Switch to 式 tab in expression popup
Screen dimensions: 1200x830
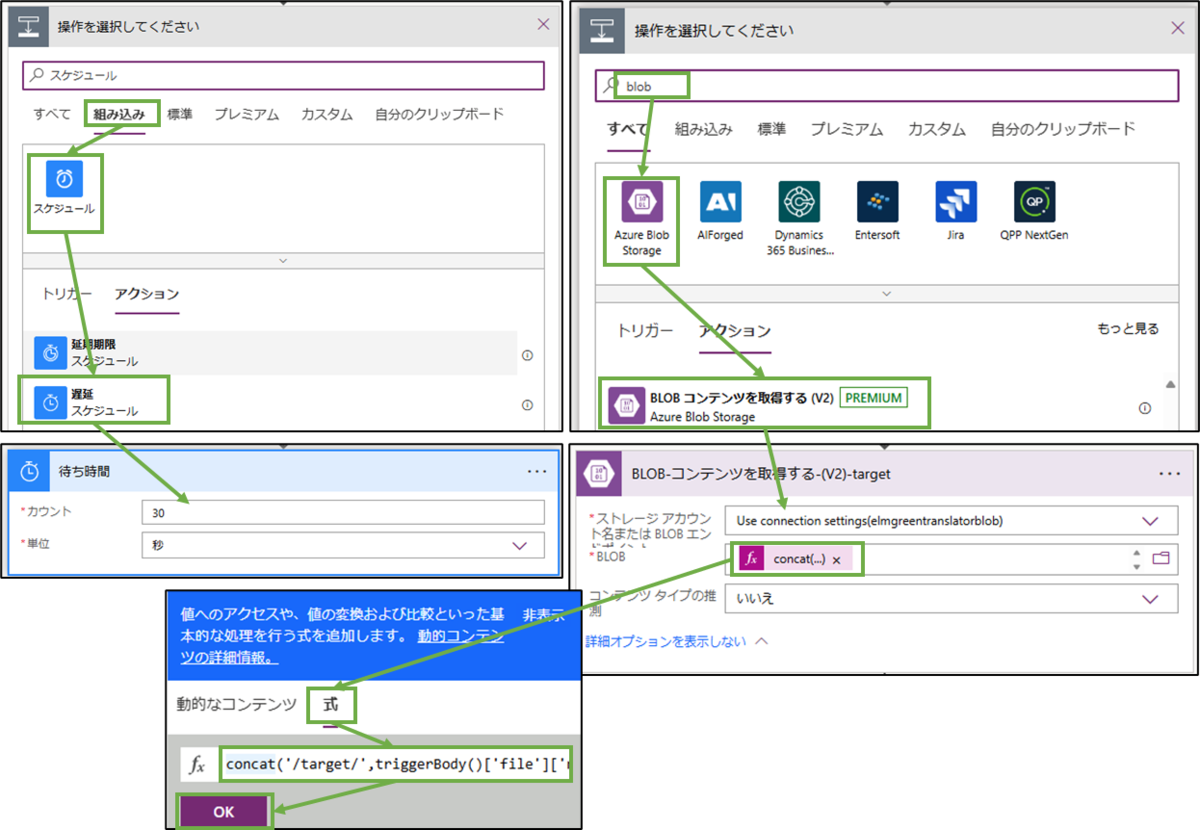[x=331, y=705]
